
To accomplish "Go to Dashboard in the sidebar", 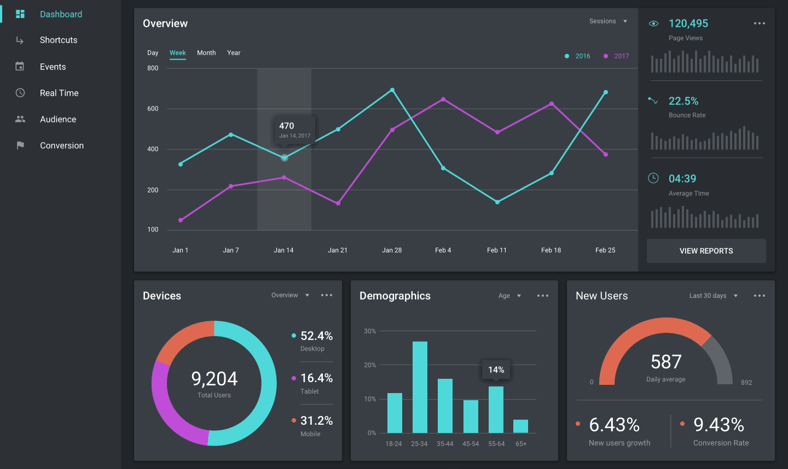I will click(x=61, y=14).
